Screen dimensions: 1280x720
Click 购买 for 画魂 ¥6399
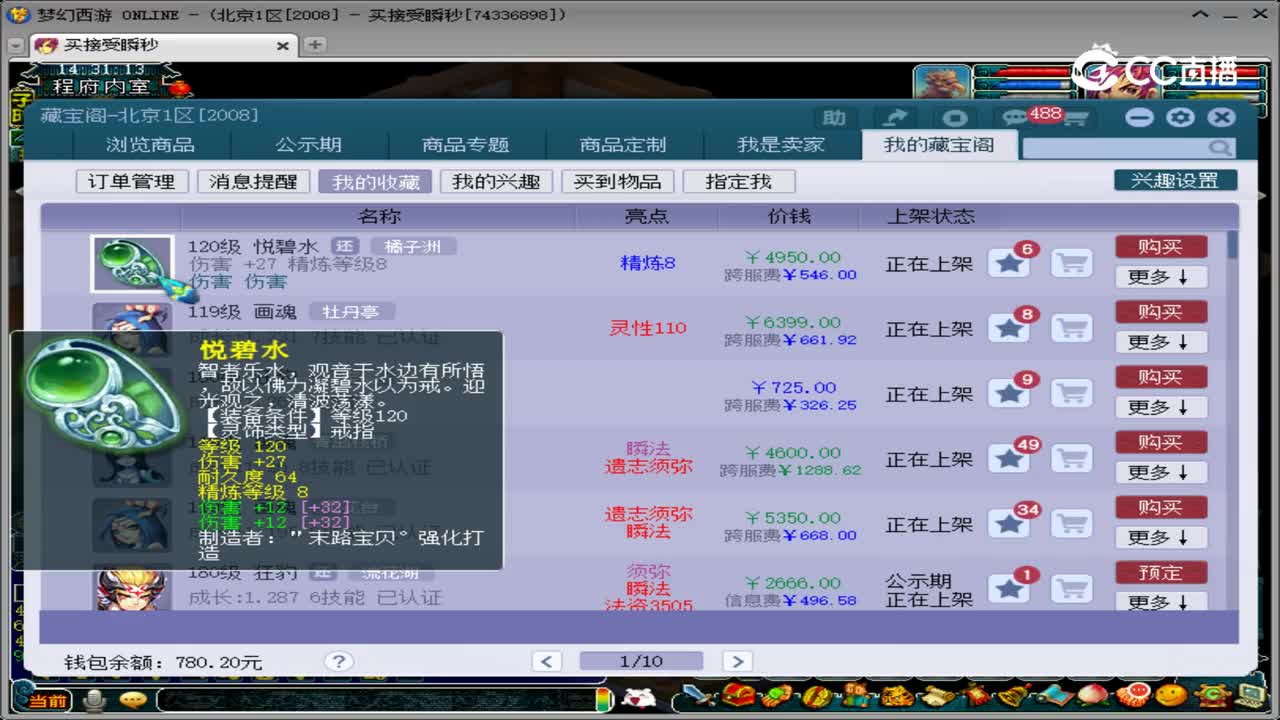pyautogui.click(x=1160, y=311)
